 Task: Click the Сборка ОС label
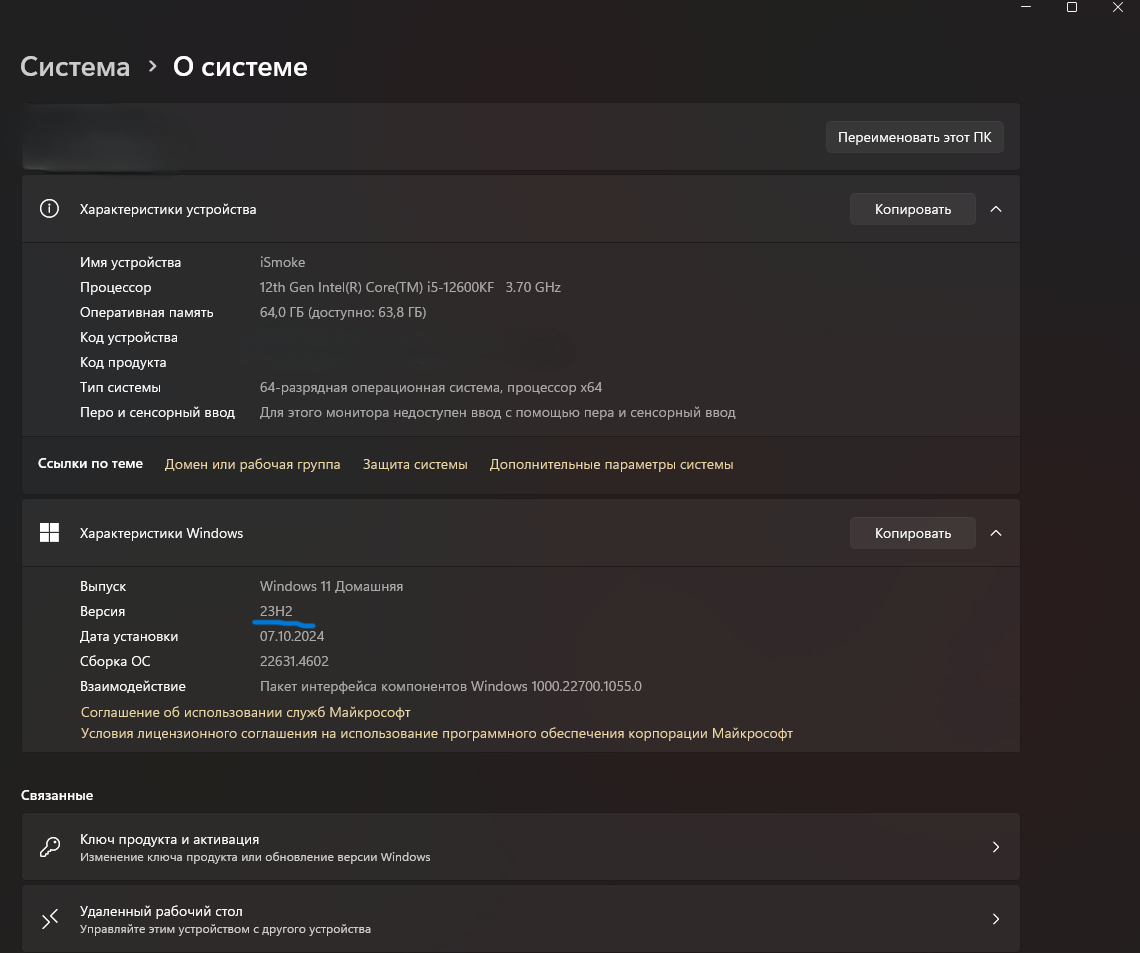point(115,662)
